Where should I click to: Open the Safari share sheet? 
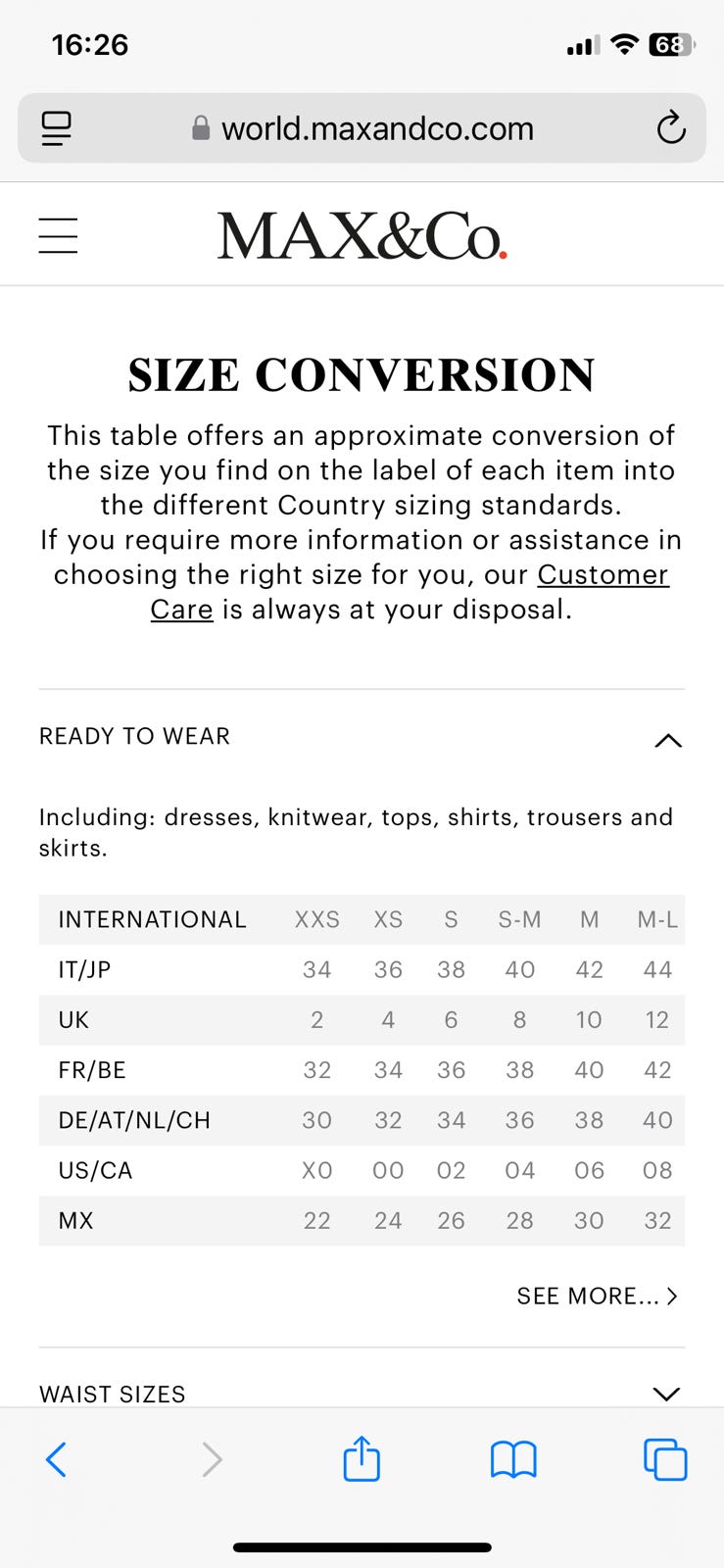coord(362,1458)
